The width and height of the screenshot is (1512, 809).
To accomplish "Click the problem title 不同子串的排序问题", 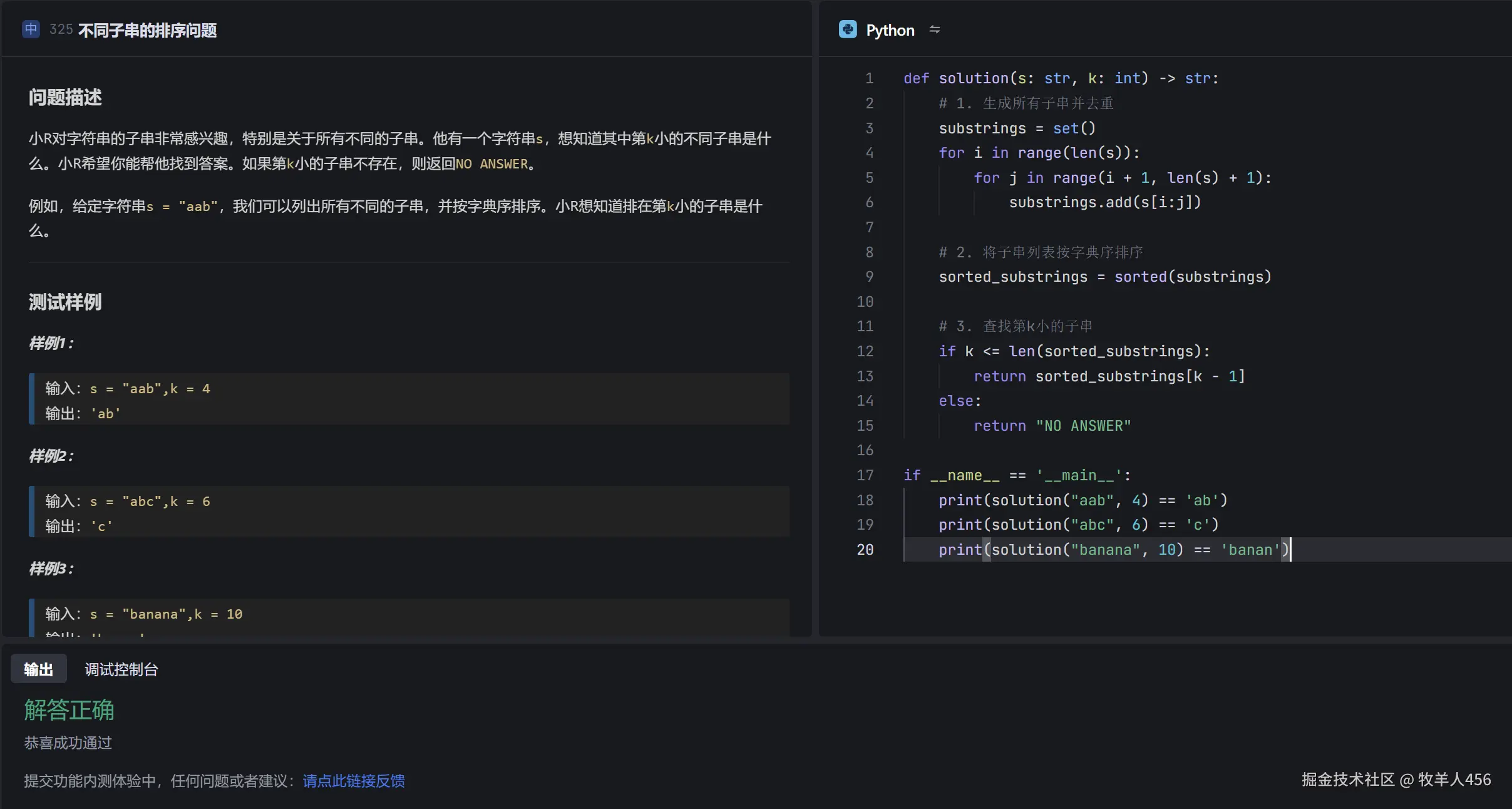I will [x=147, y=30].
